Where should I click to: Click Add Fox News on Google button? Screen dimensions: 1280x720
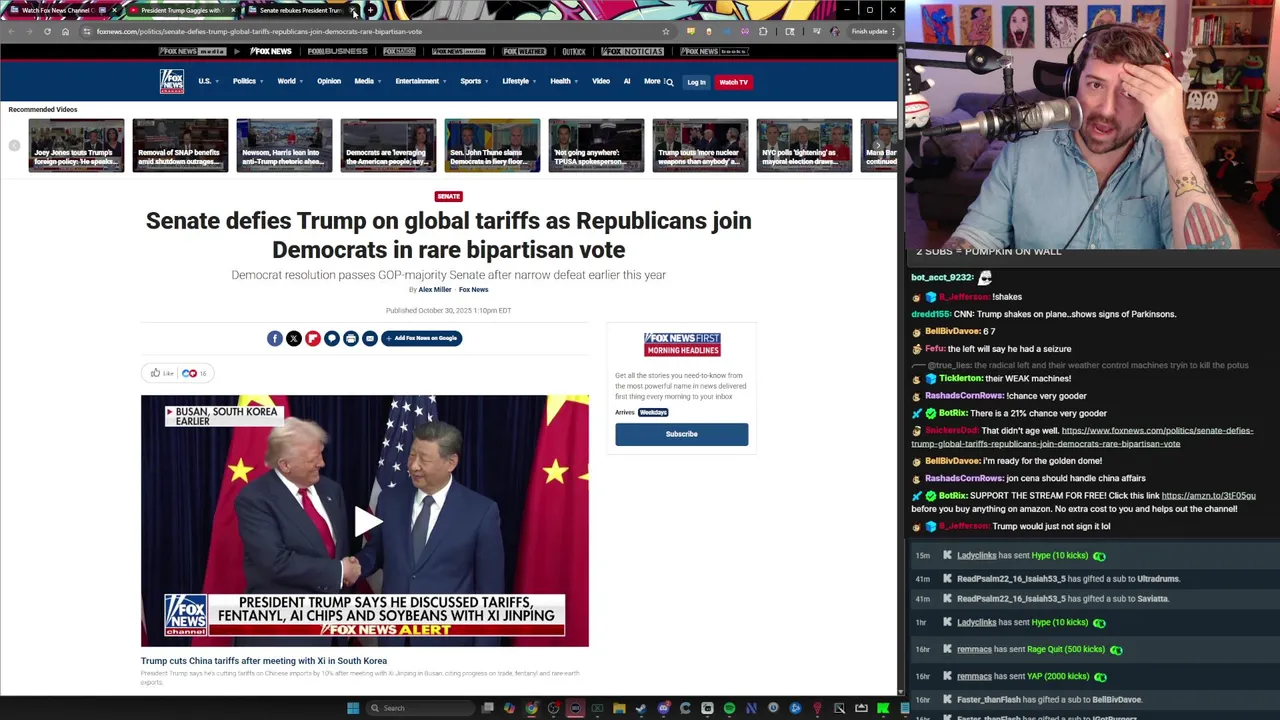coord(421,338)
